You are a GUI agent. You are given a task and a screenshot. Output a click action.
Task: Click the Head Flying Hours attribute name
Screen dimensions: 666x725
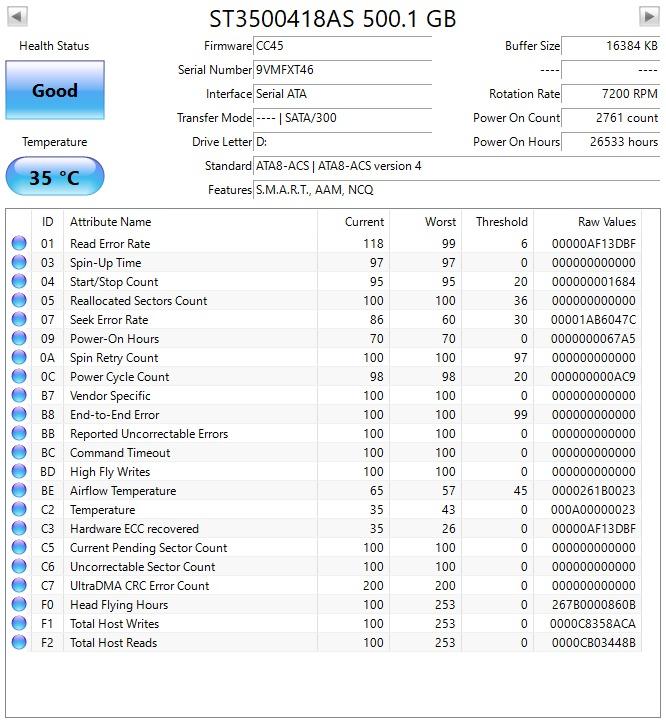tap(119, 605)
